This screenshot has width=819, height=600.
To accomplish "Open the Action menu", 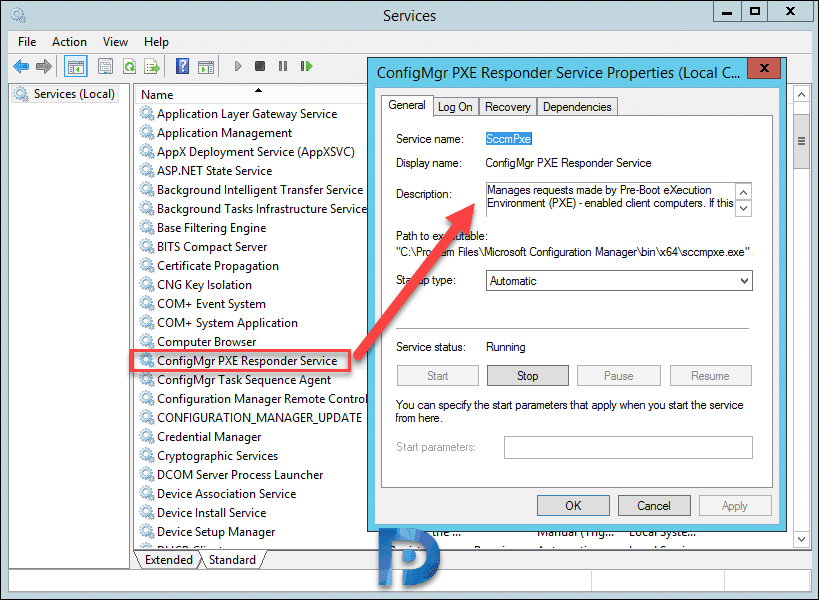I will tap(69, 42).
